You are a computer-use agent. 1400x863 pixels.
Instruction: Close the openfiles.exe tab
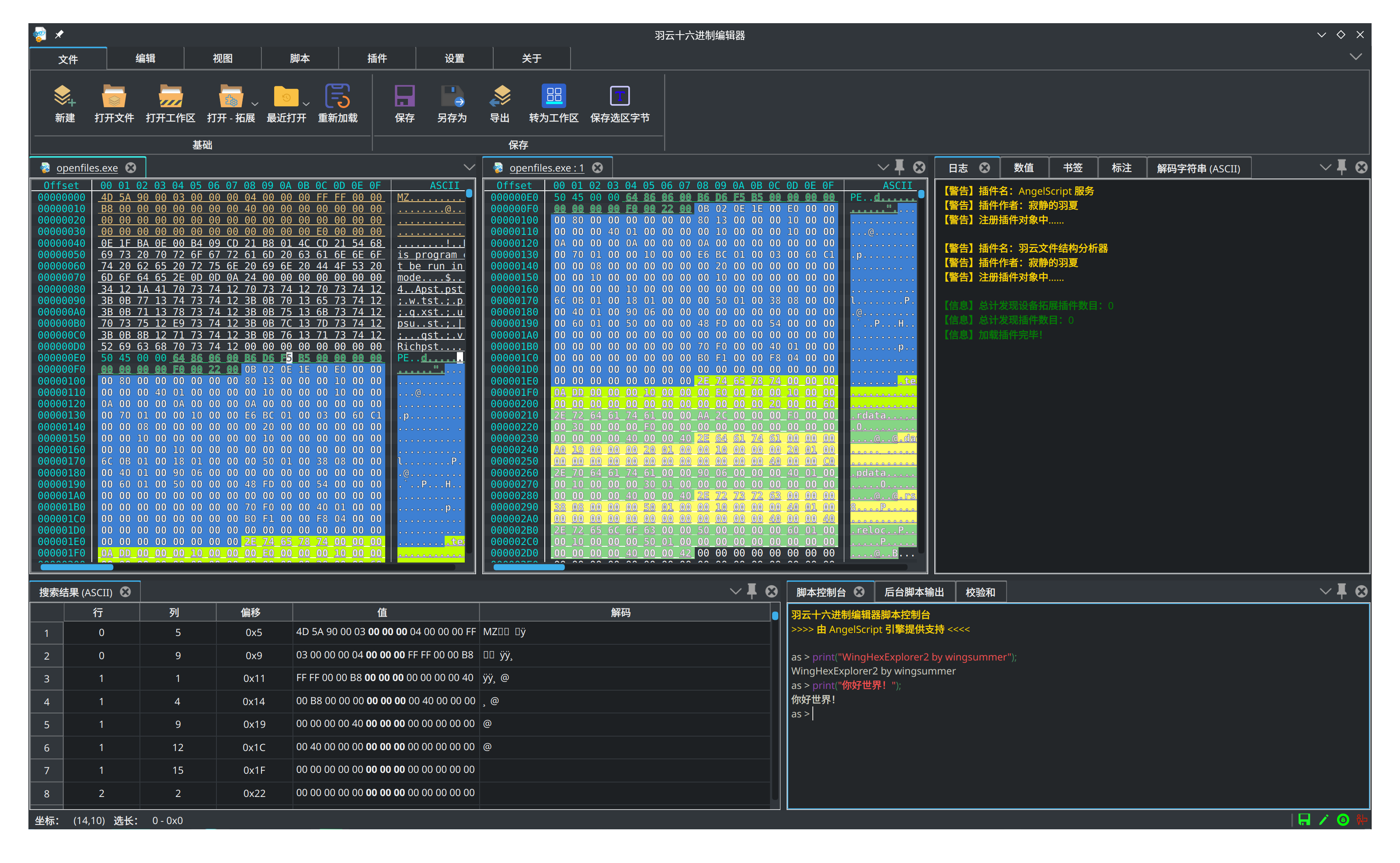click(x=131, y=167)
